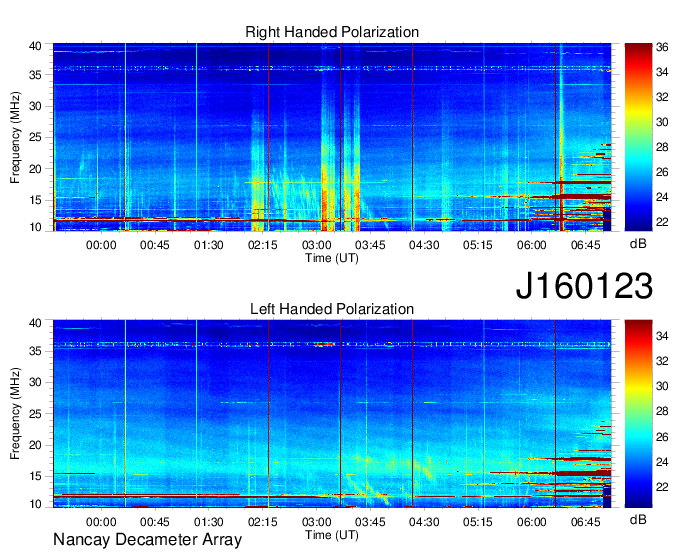Click the 10 MHz tick on lower plot
This screenshot has height=552, width=680.
35,504
